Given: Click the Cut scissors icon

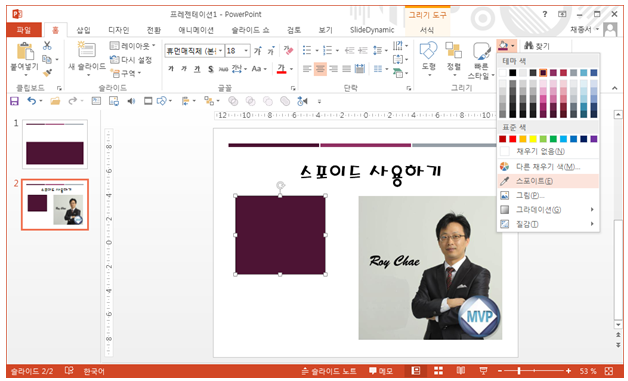Looking at the screenshot, I should pos(47,45).
